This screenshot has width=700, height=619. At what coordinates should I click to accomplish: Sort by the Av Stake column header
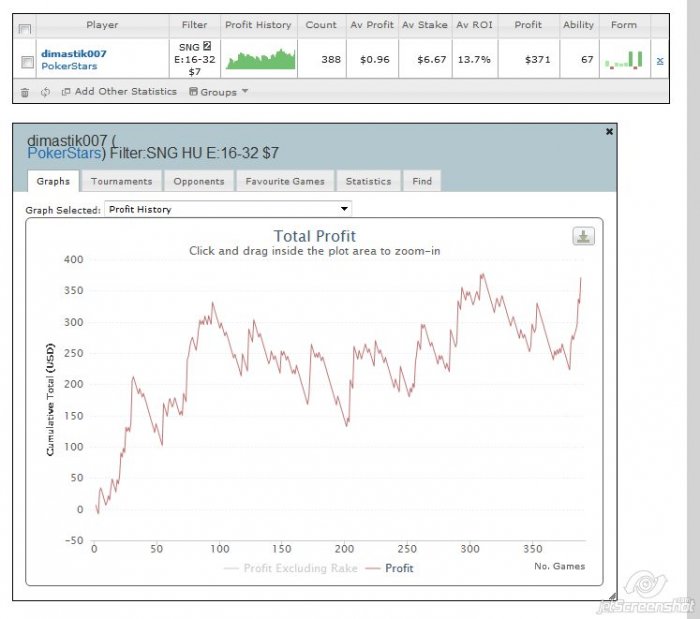(425, 25)
